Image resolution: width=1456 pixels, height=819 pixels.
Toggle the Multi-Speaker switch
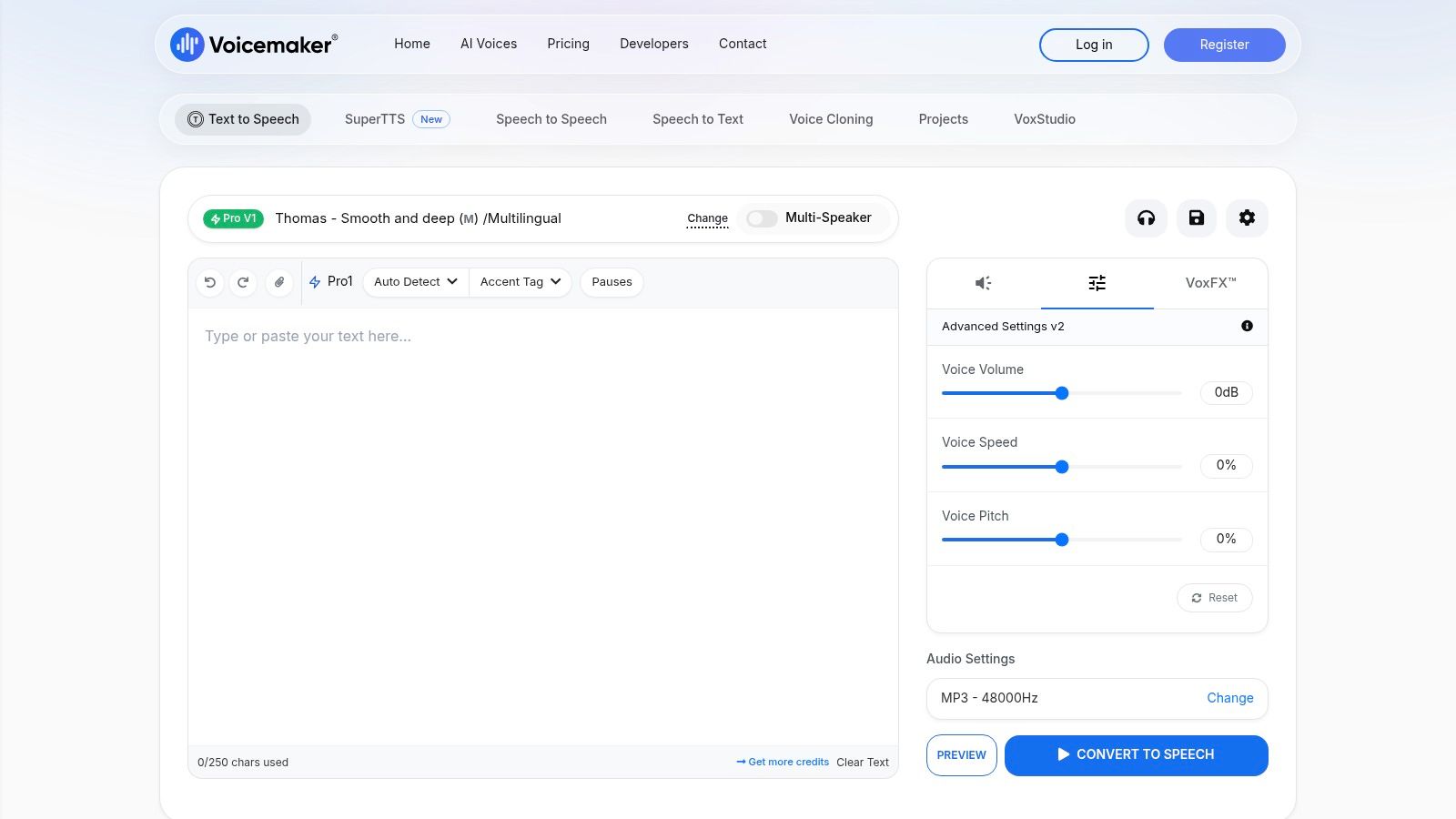click(762, 218)
